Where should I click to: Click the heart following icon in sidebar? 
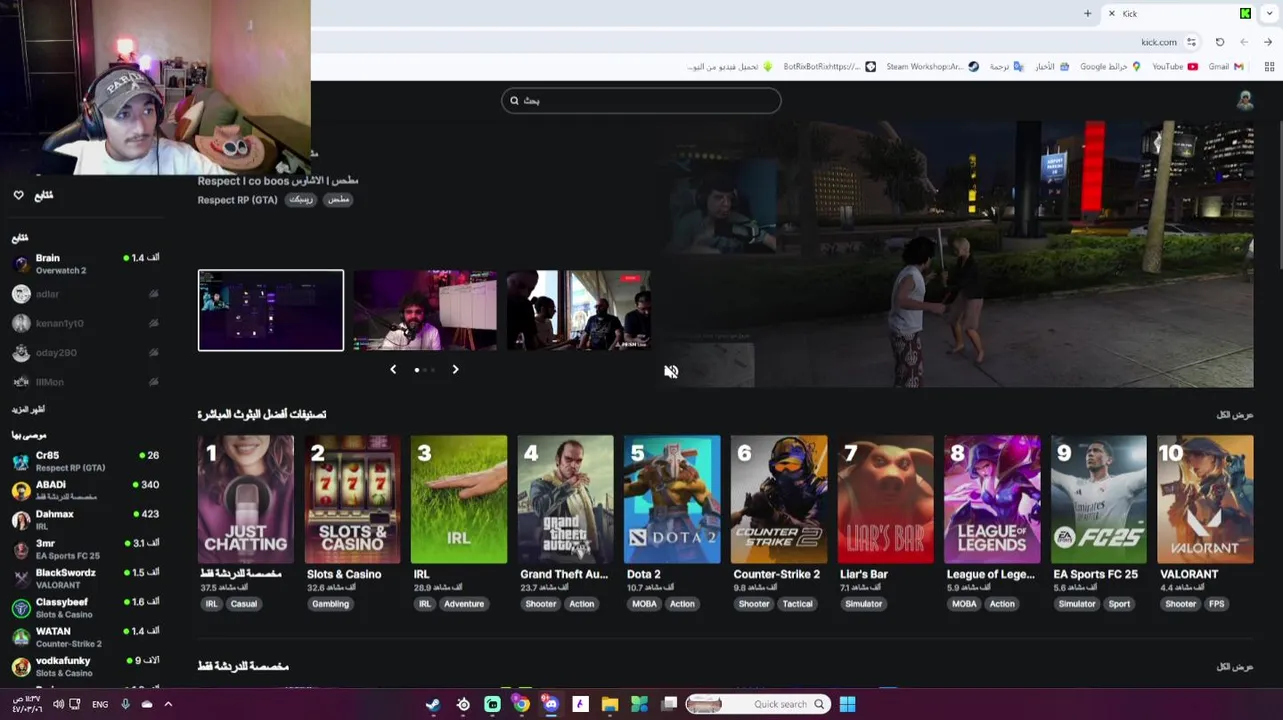pyautogui.click(x=18, y=195)
